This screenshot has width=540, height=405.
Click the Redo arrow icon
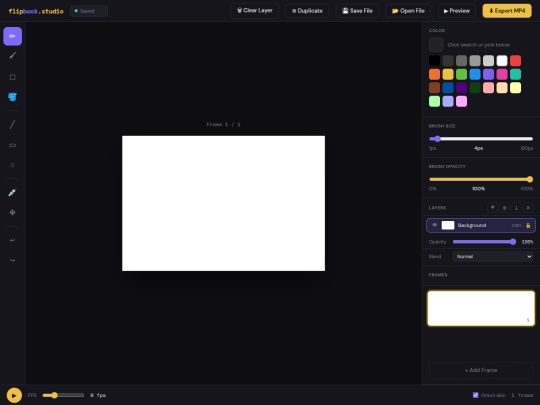(x=12, y=260)
